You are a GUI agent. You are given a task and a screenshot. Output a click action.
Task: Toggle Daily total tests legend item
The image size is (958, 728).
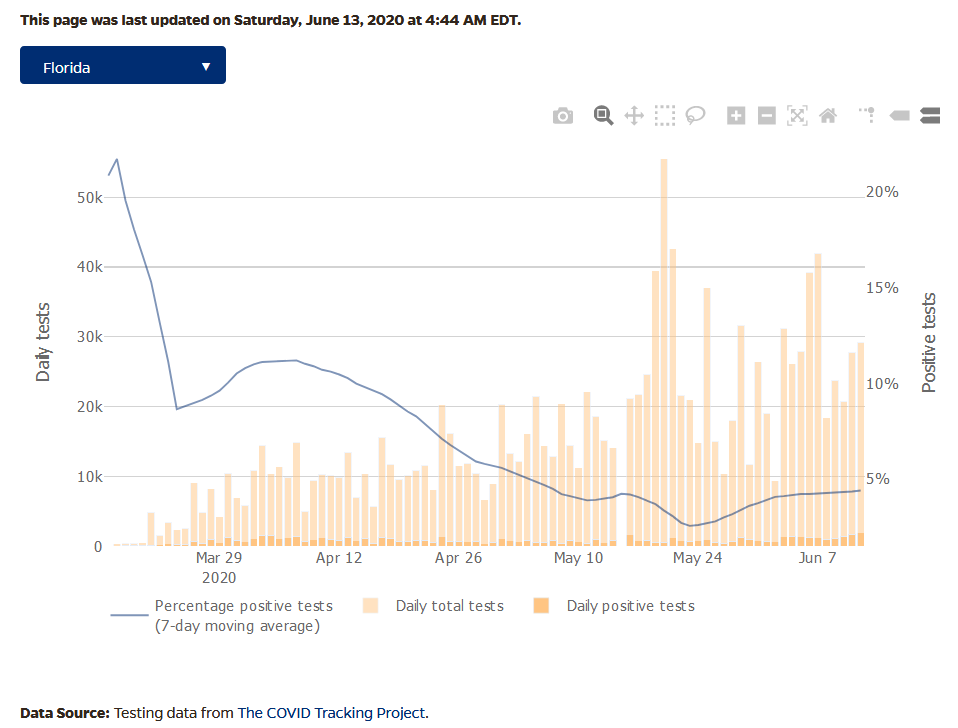(x=449, y=606)
